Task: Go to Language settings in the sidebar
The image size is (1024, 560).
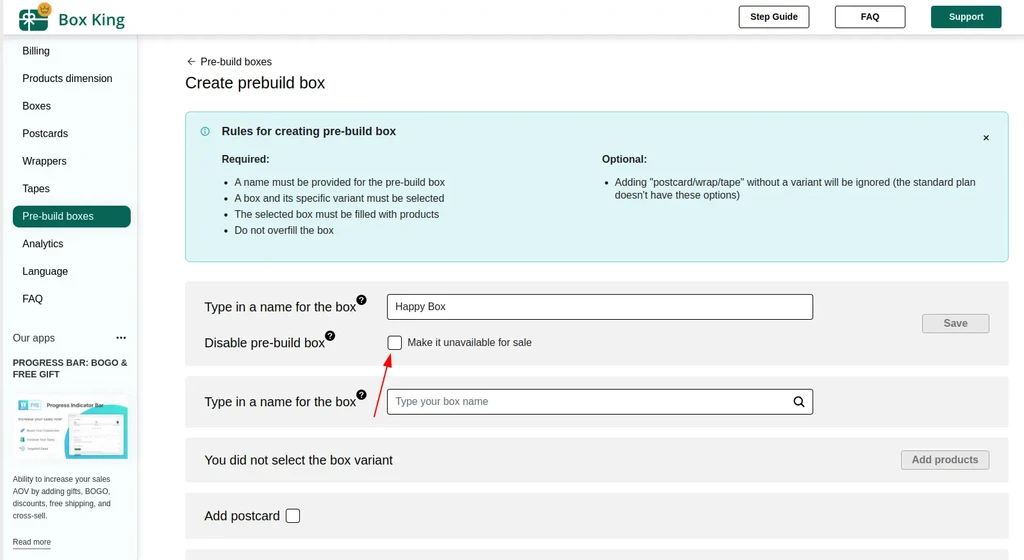Action: click(45, 271)
